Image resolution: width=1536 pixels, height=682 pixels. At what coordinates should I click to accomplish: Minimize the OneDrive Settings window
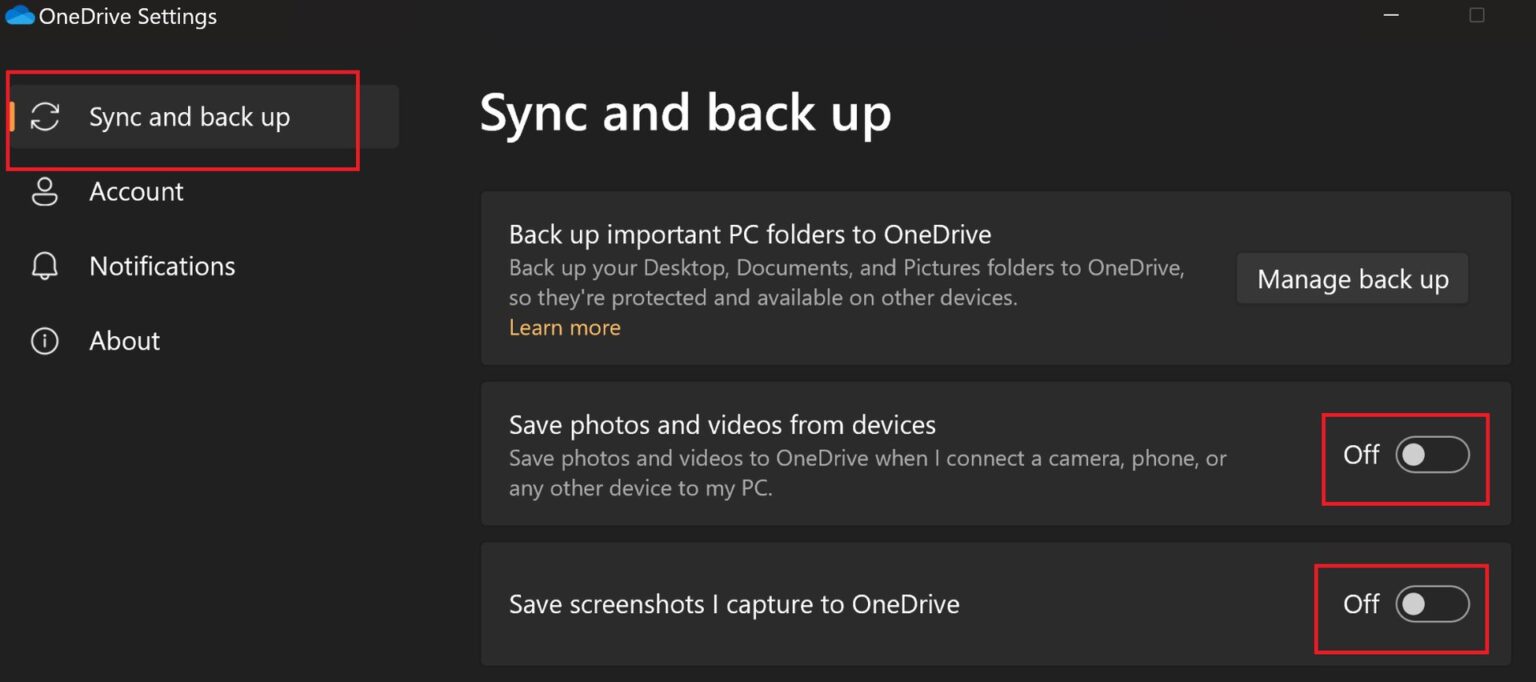pyautogui.click(x=1390, y=15)
